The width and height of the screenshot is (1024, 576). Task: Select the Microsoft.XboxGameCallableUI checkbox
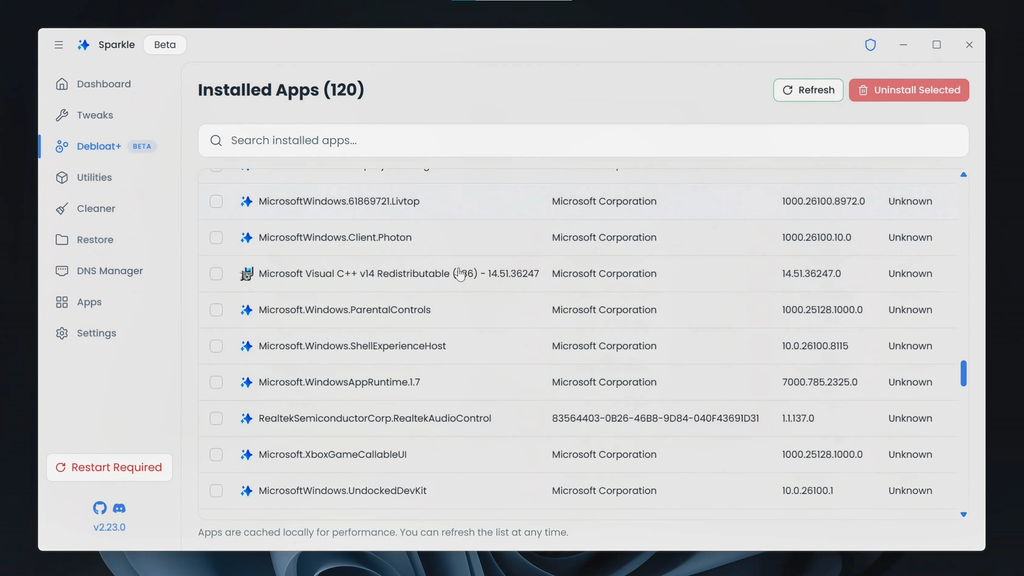pyautogui.click(x=216, y=455)
